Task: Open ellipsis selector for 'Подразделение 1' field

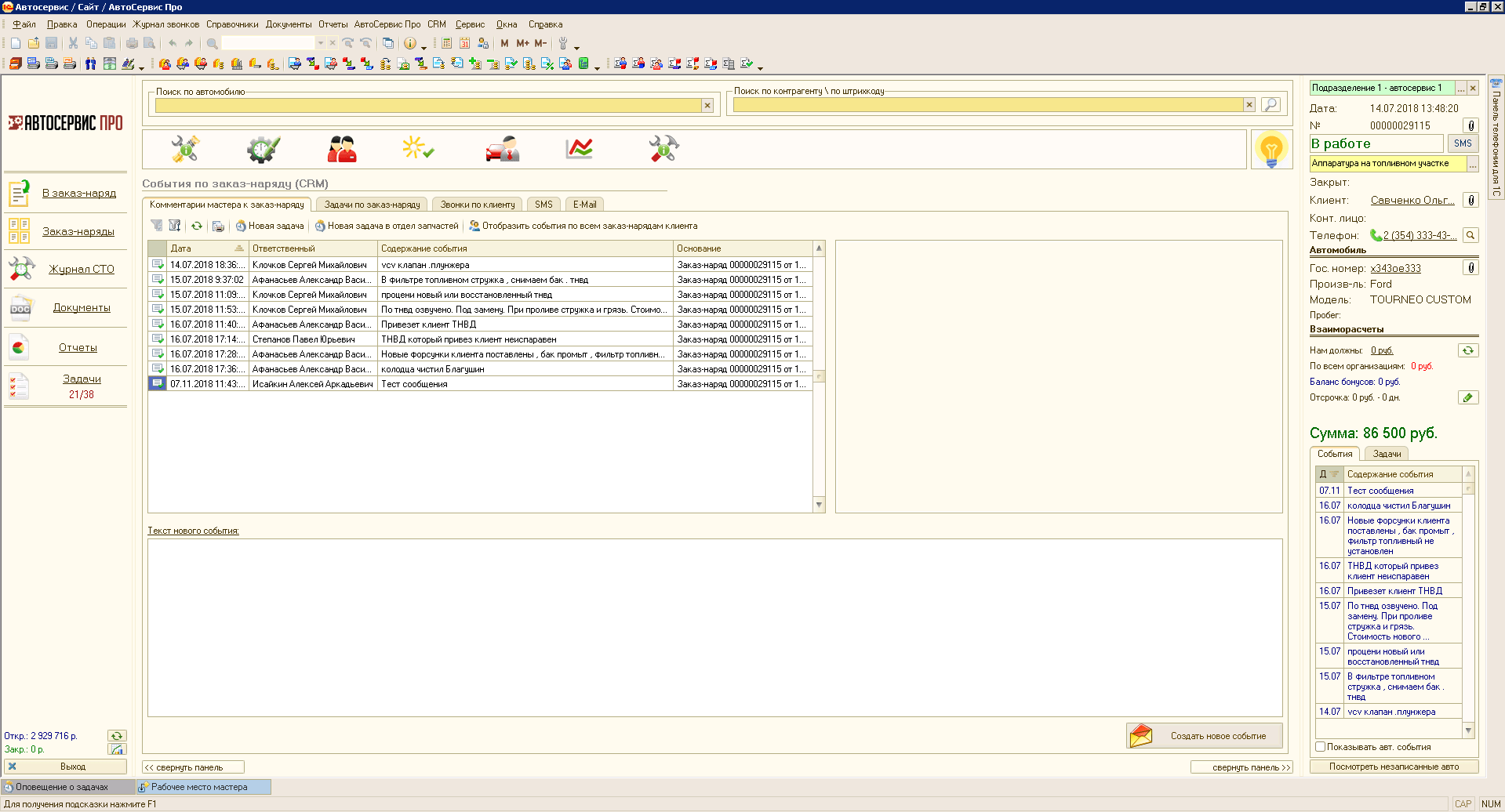Action: click(1461, 89)
